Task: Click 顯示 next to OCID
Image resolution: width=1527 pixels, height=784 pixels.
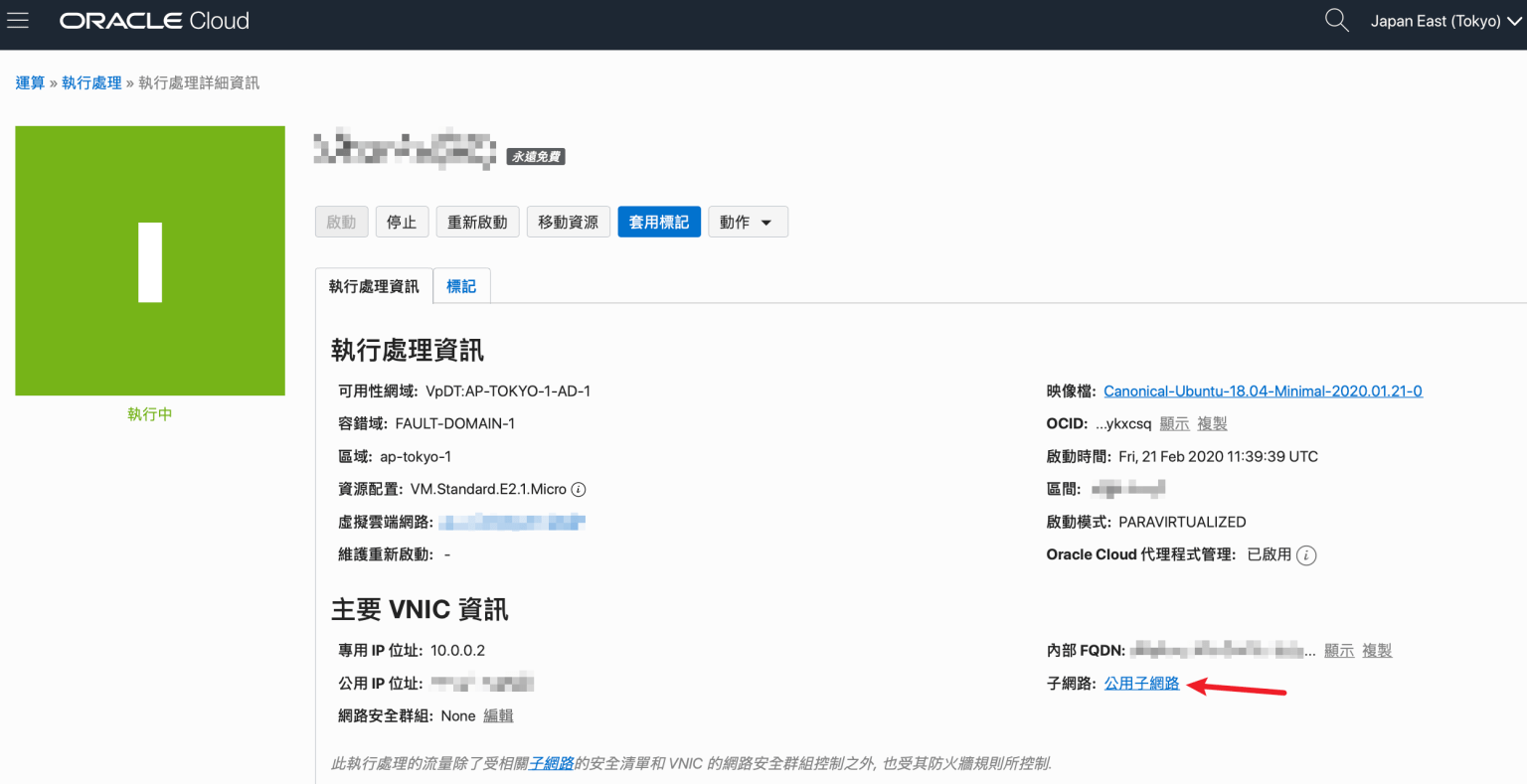Action: point(1174,424)
